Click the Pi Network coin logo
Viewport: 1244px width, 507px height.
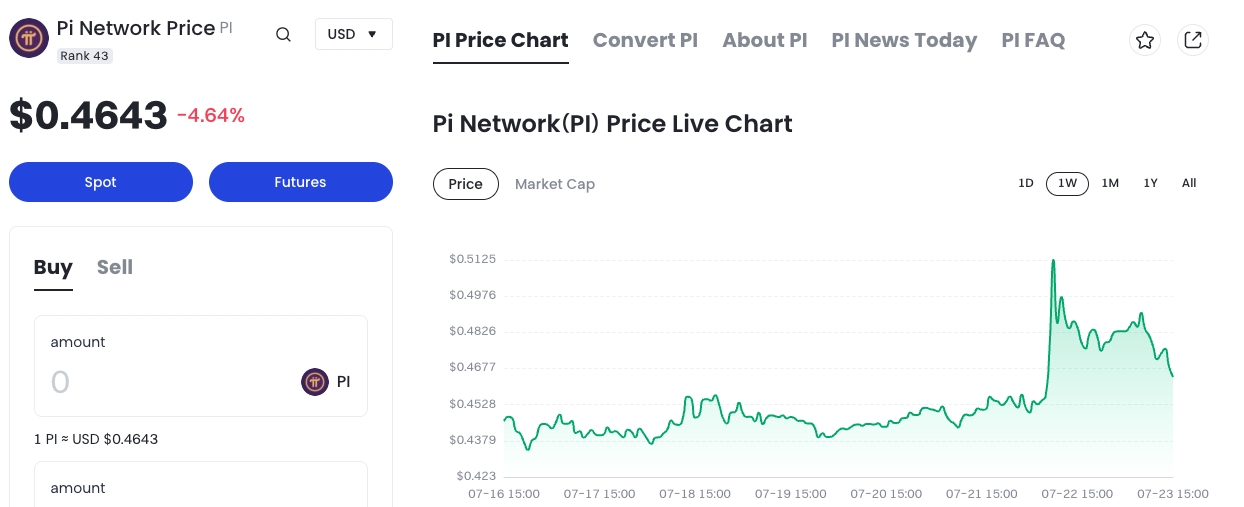(29, 38)
